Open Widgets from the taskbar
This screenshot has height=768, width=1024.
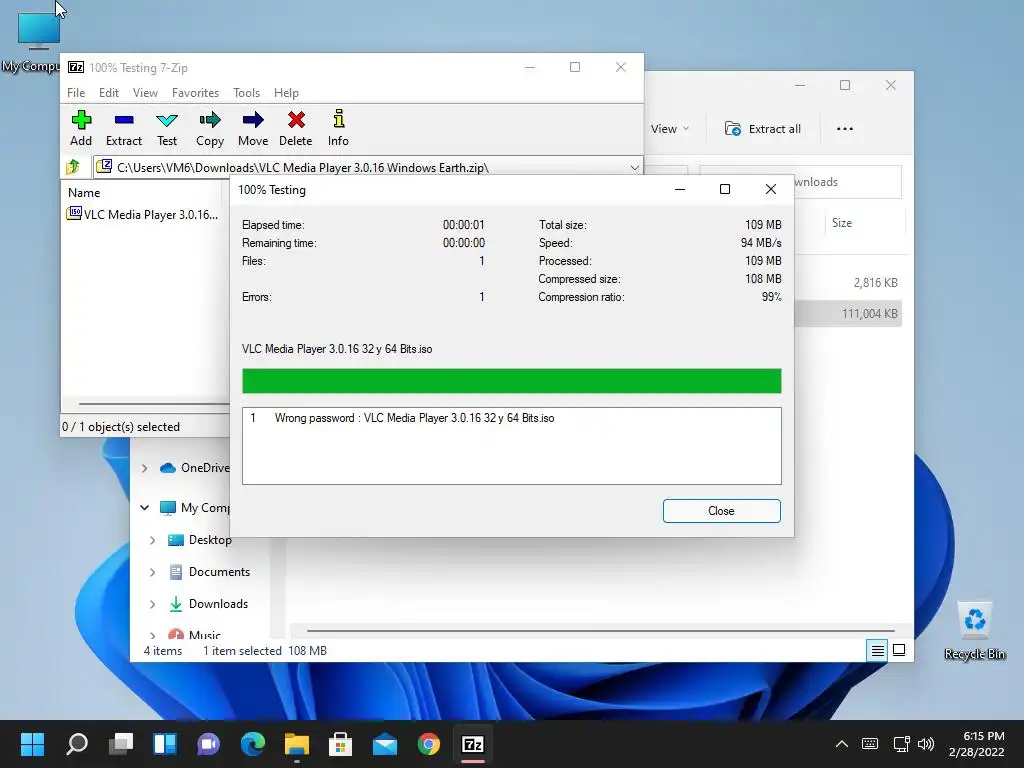point(165,744)
